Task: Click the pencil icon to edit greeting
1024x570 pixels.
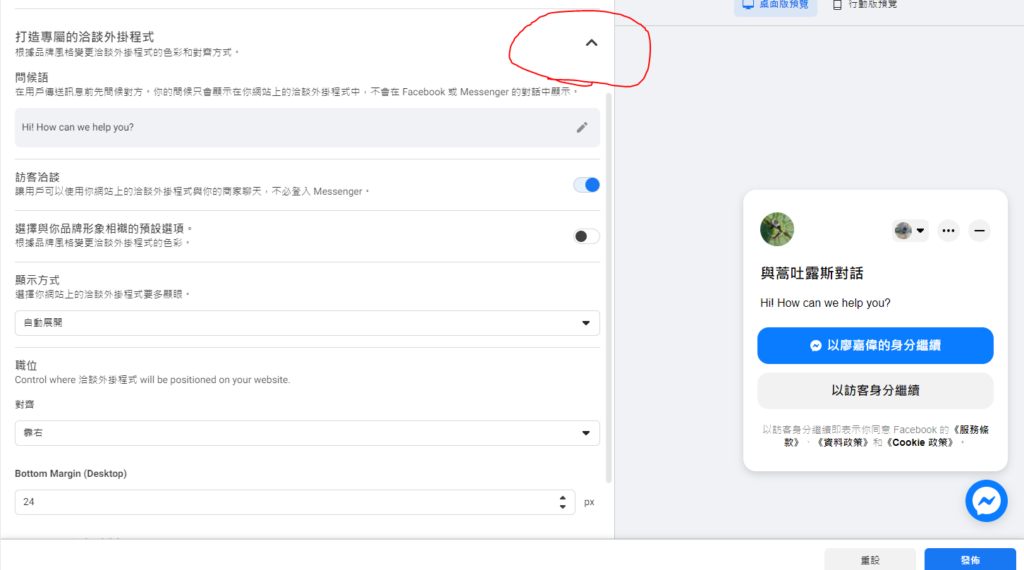Action: pyautogui.click(x=582, y=127)
